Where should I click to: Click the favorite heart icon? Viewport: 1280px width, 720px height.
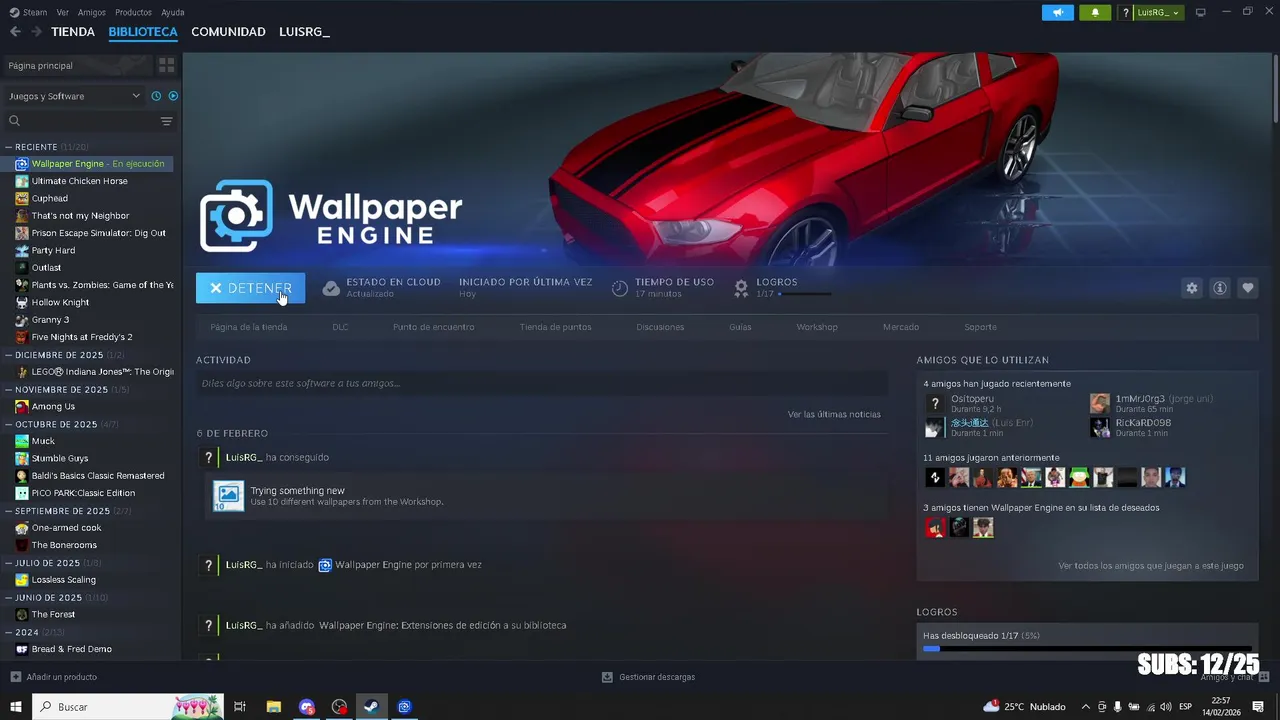click(x=1247, y=288)
